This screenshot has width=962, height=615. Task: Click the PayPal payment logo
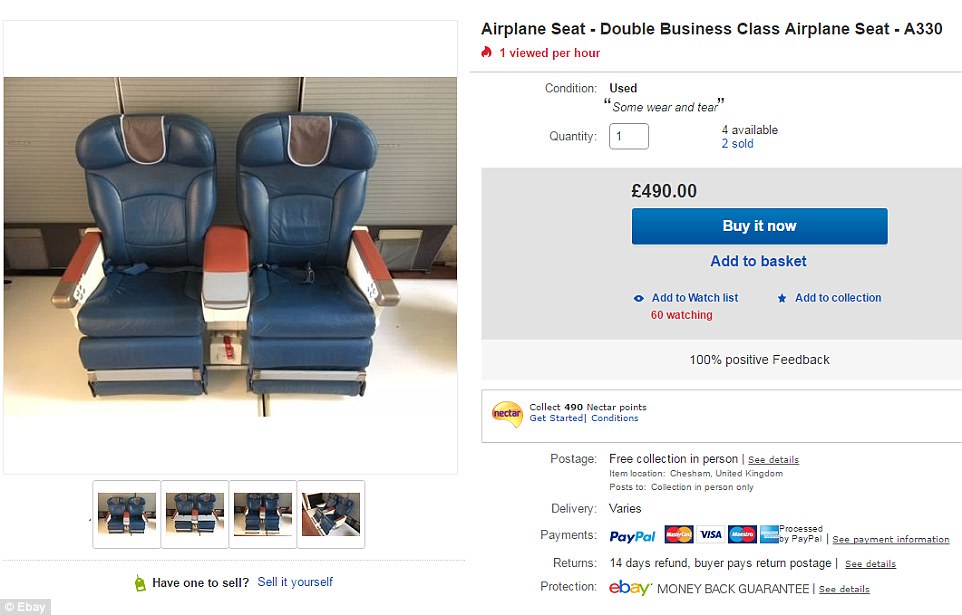click(x=632, y=536)
